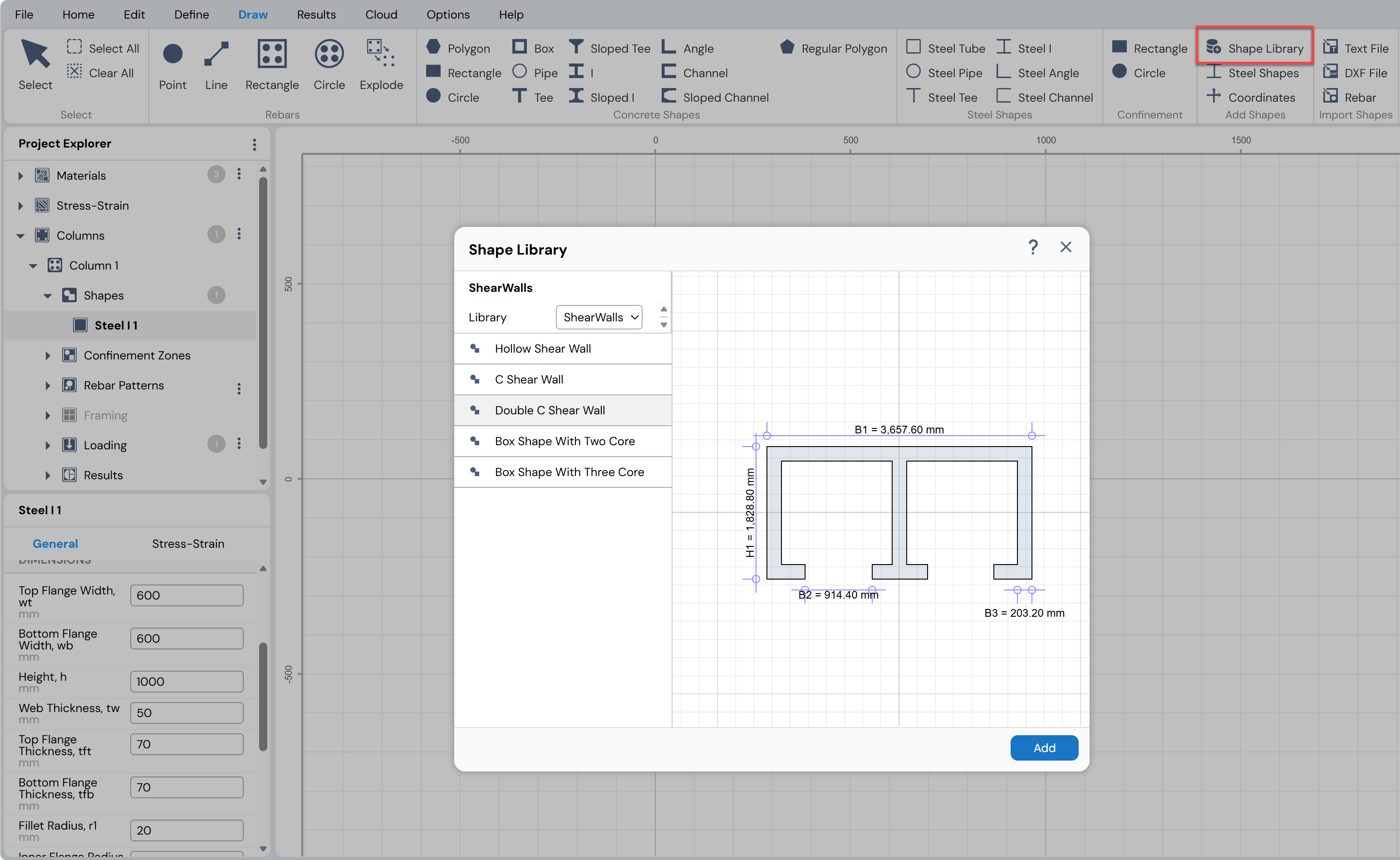
Task: Click the Explode rebars tool
Action: coord(381,64)
